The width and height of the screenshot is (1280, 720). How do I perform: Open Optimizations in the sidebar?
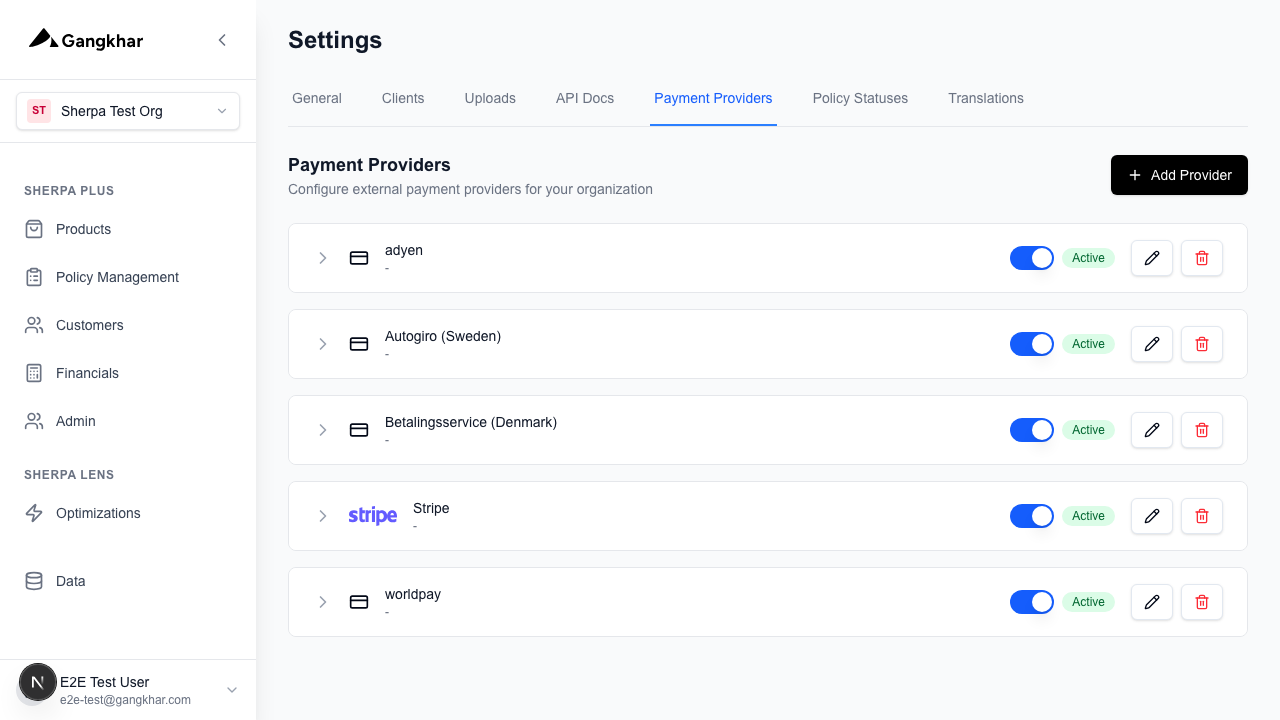click(x=128, y=513)
